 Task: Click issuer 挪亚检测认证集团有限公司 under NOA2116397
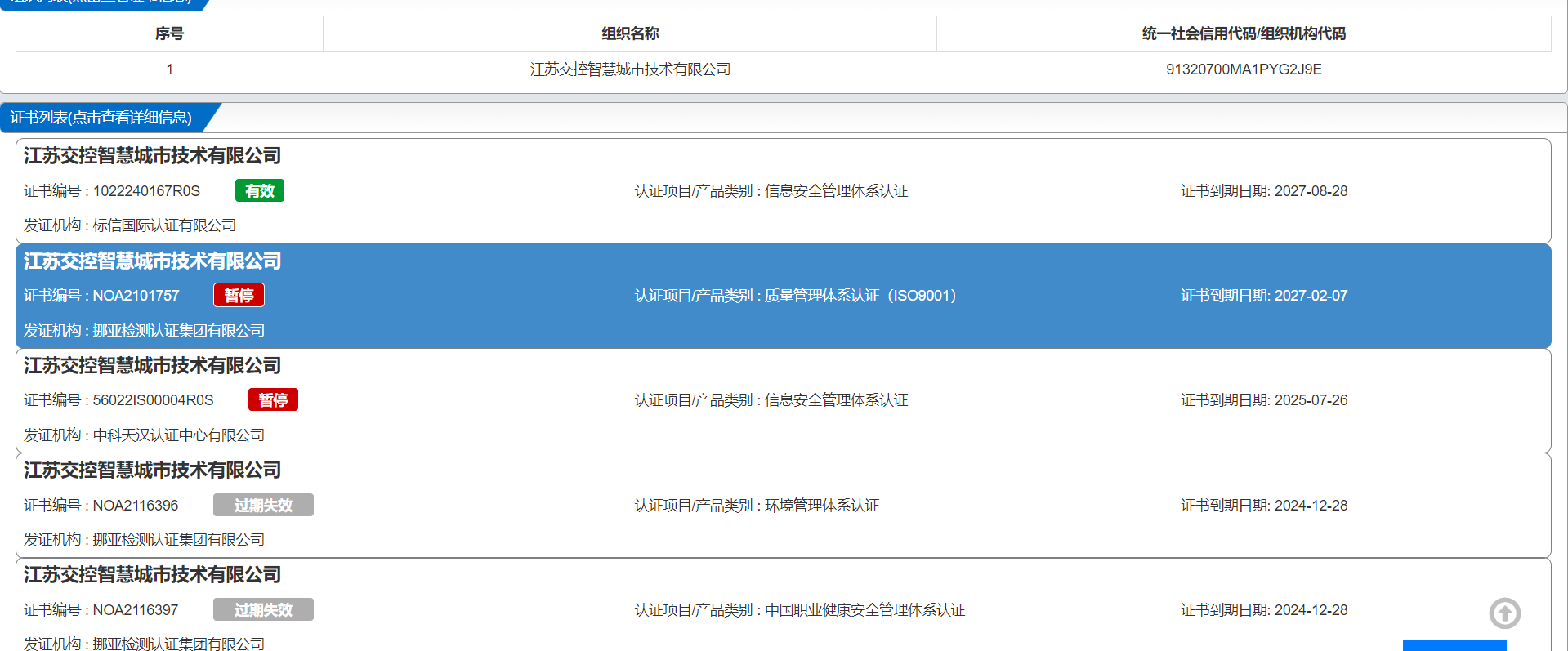coord(179,644)
